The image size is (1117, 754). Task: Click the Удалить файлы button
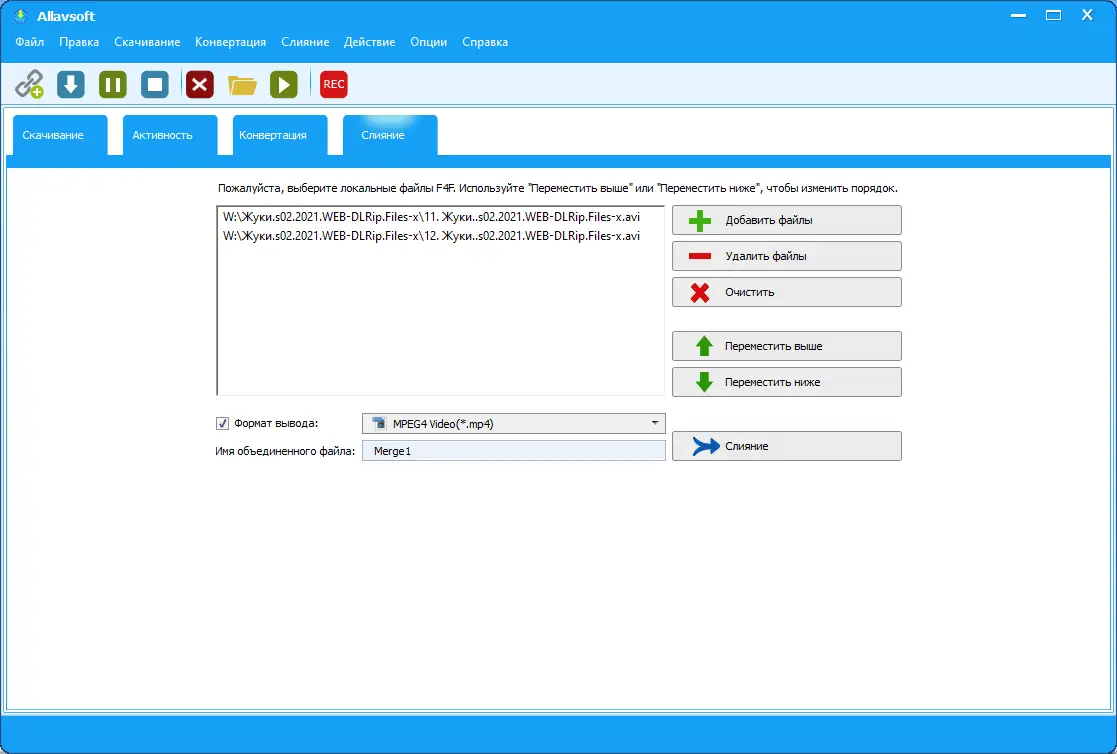point(786,256)
